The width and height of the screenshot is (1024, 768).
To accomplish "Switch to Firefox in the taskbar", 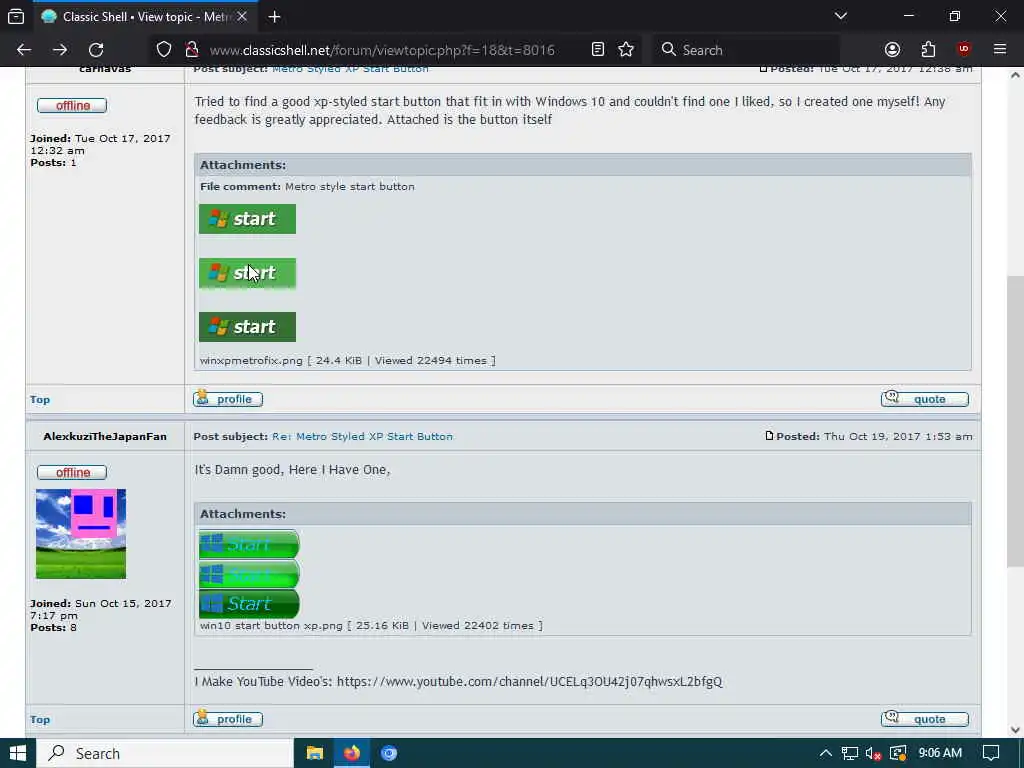I will point(352,754).
